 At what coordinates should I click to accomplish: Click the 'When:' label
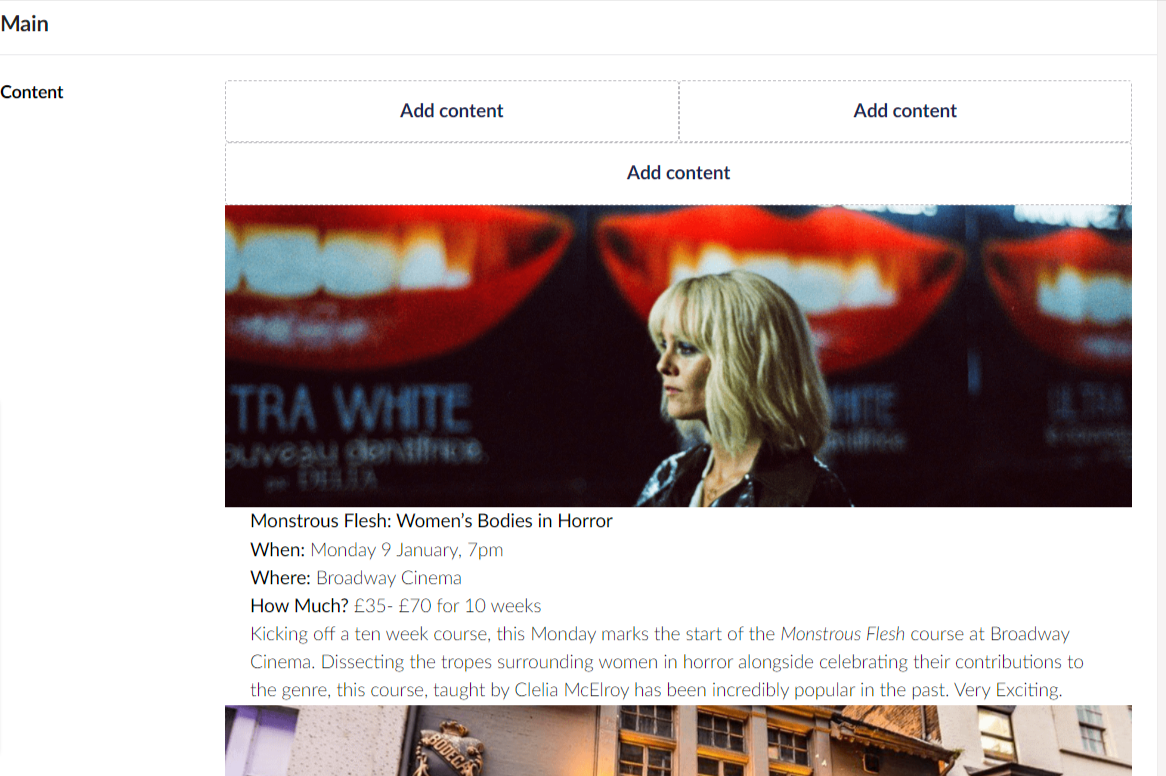pyautogui.click(x=277, y=550)
